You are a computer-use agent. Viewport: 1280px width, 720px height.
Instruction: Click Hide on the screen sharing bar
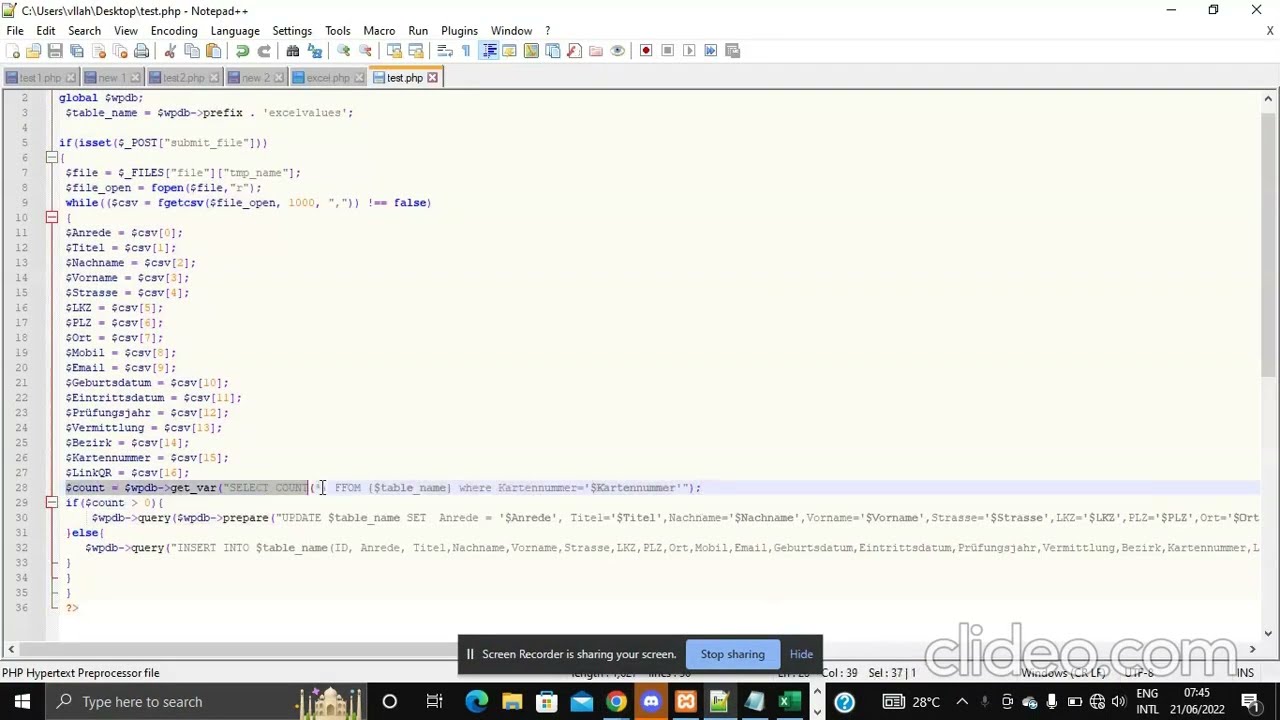[801, 654]
